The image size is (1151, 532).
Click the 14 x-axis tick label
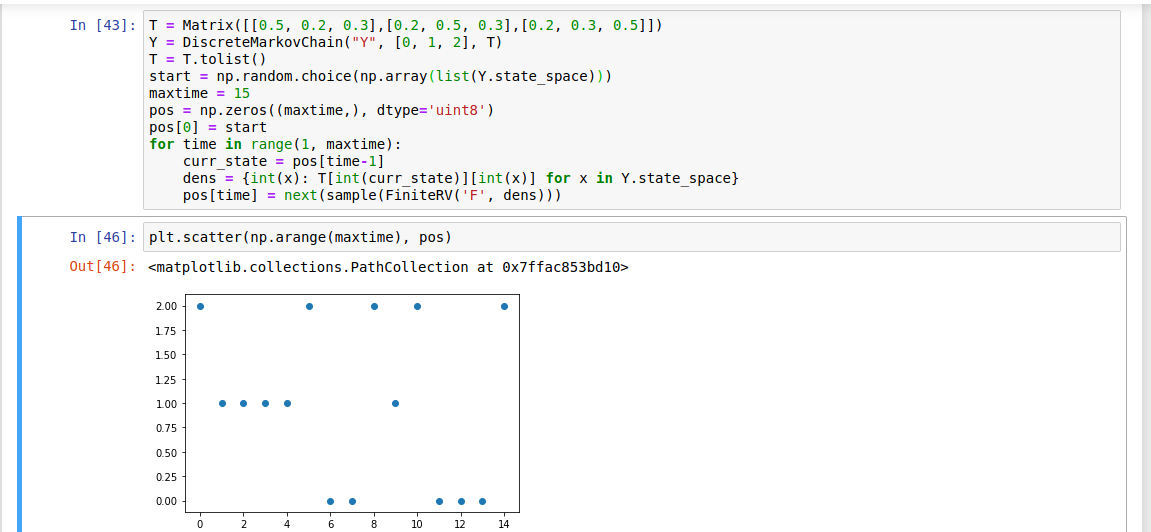pos(504,525)
